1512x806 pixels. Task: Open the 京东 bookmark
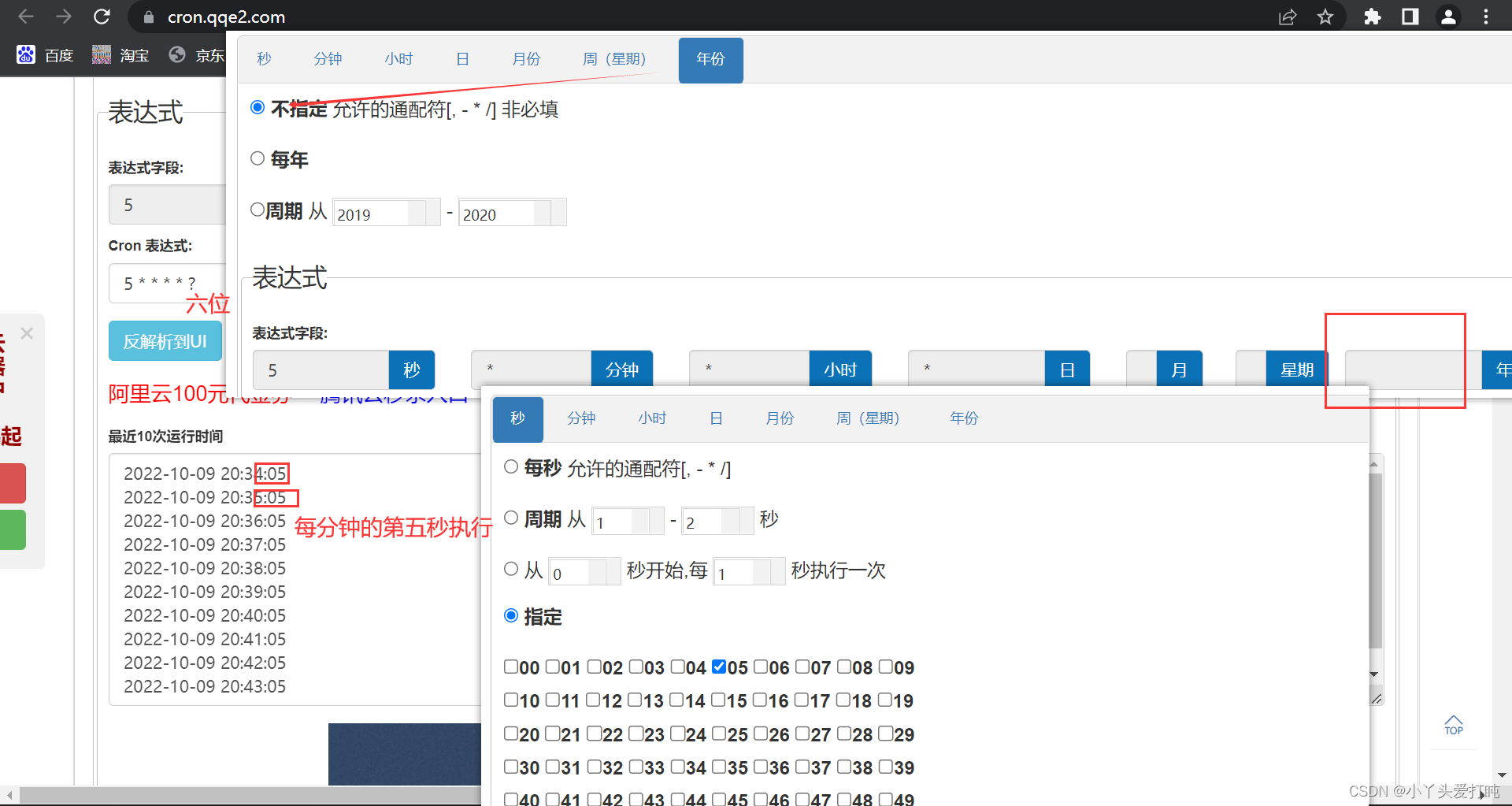197,55
